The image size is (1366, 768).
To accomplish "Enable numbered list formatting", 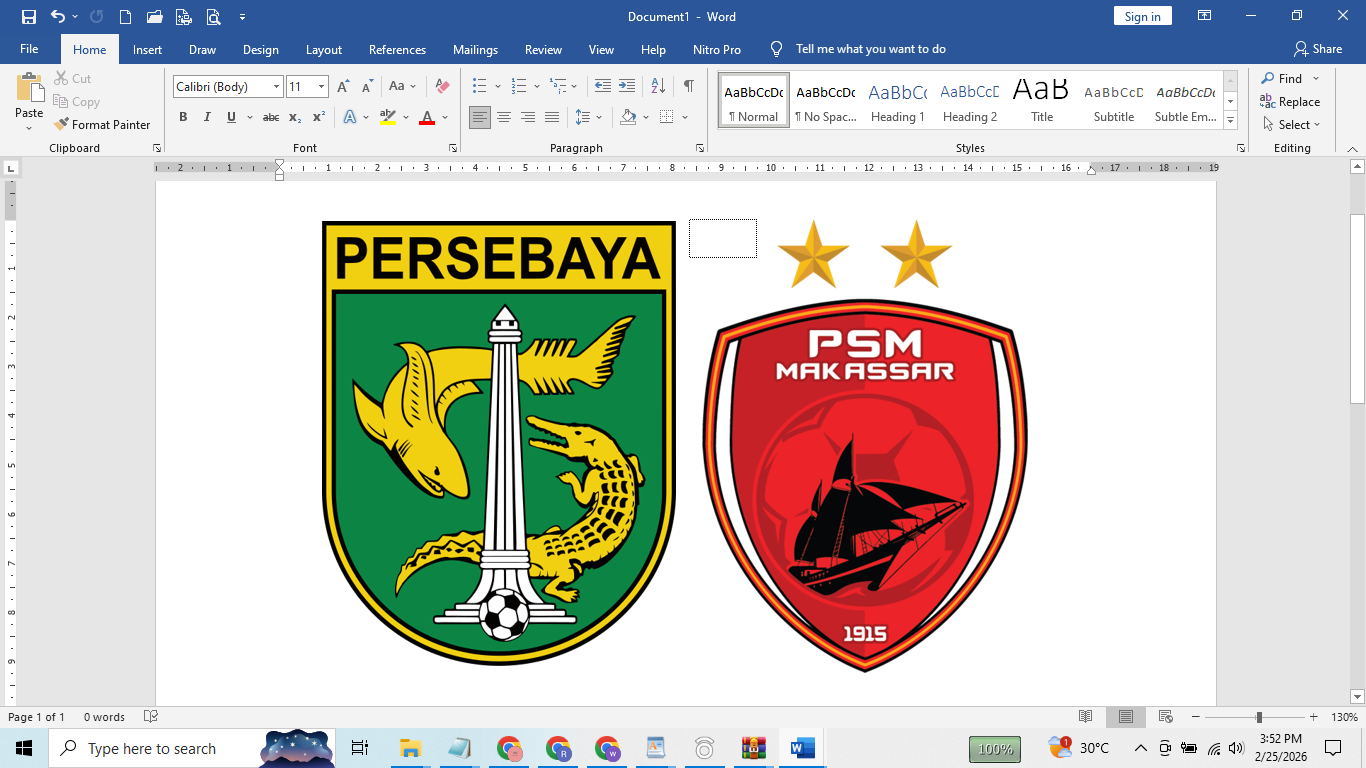I will pyautogui.click(x=517, y=87).
